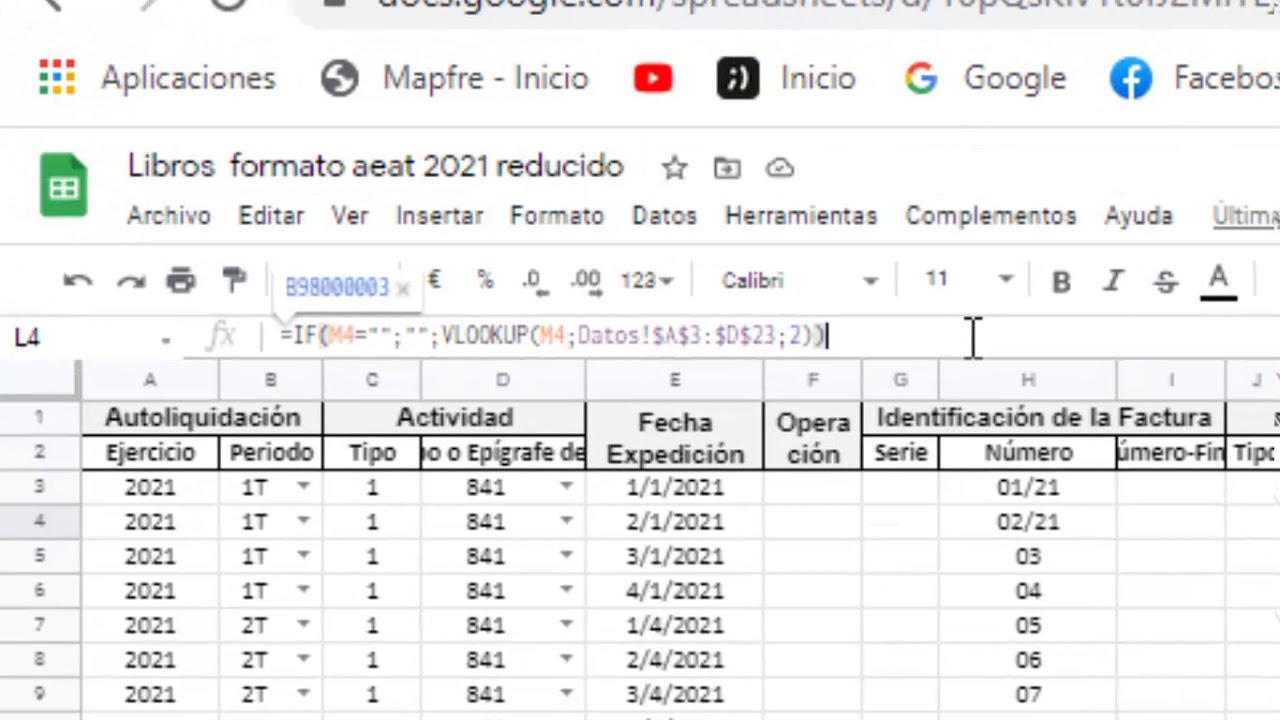Select column H header

click(x=1028, y=380)
